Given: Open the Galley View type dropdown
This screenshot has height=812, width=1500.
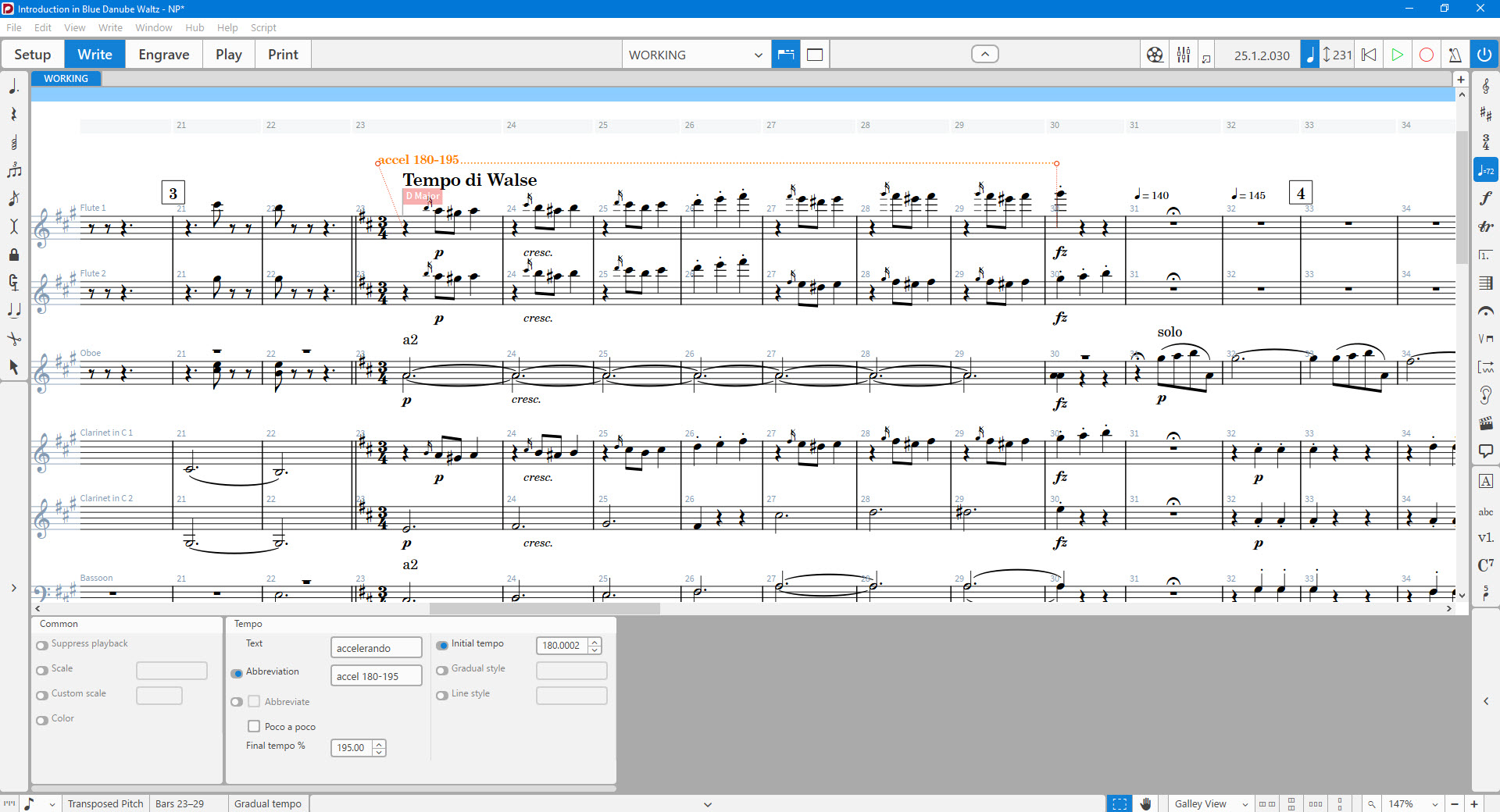Looking at the screenshot, I should coord(1211,803).
